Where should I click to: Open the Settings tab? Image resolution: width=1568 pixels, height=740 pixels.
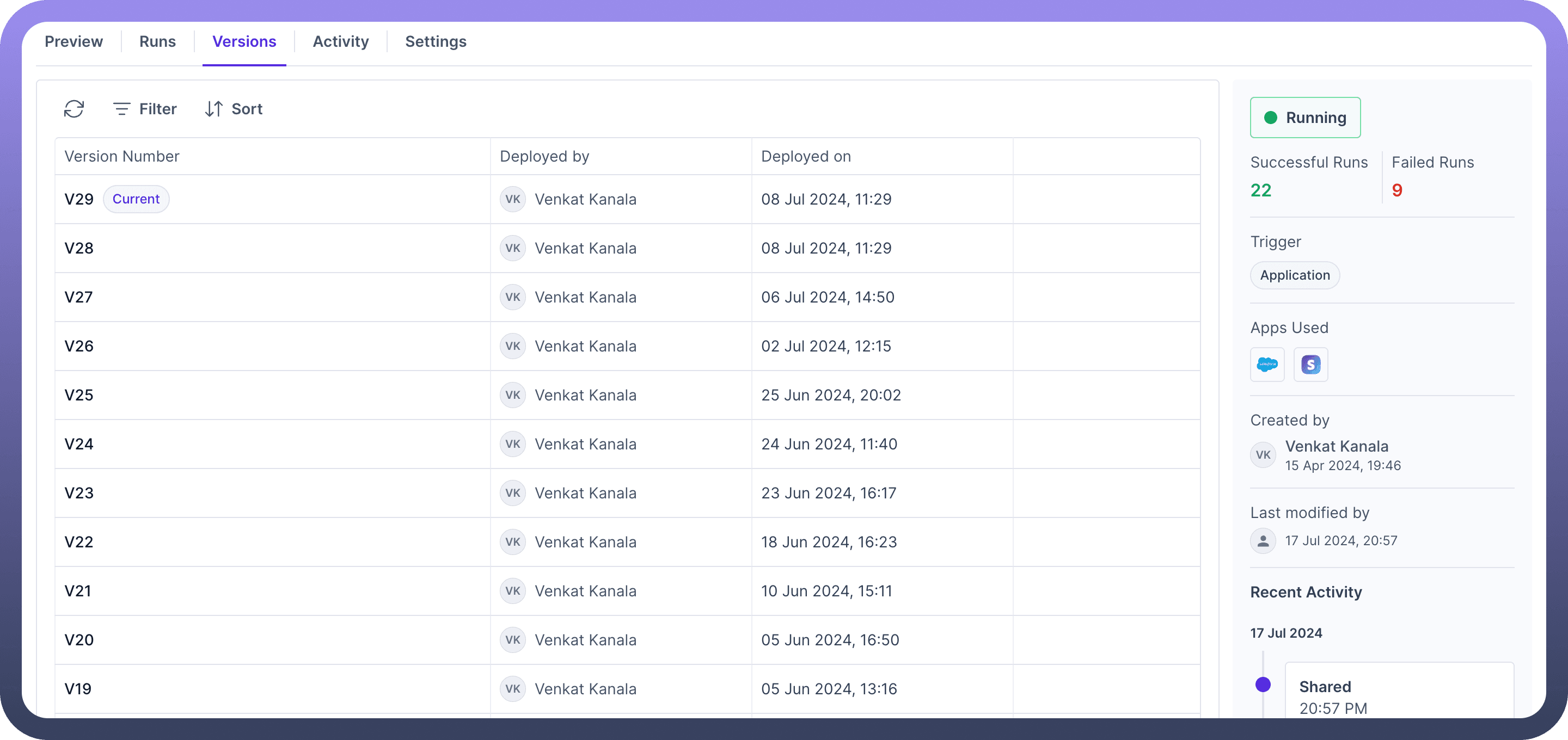pyautogui.click(x=435, y=41)
